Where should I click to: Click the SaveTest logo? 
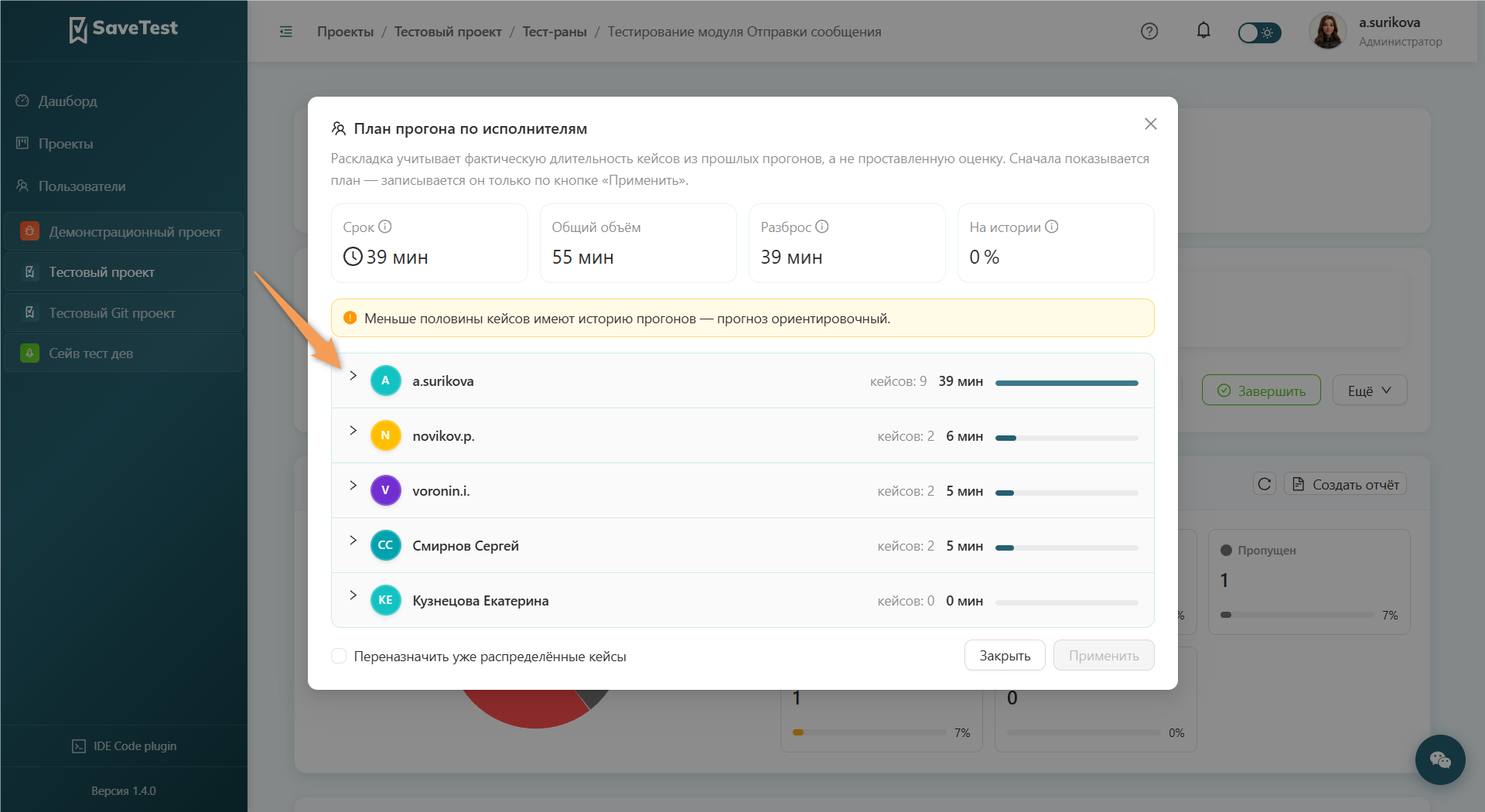click(x=124, y=29)
